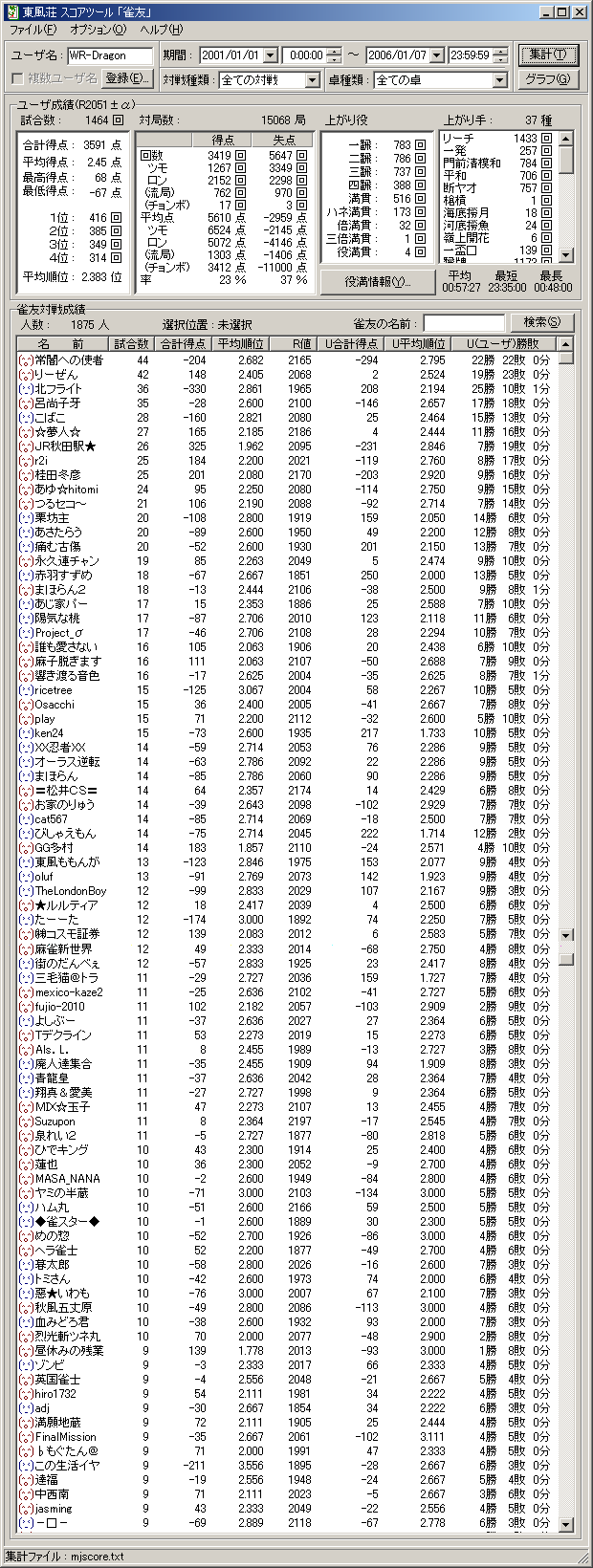Select the player icon for ricetree
Viewport: 593px width, 1568px height.
[25, 690]
